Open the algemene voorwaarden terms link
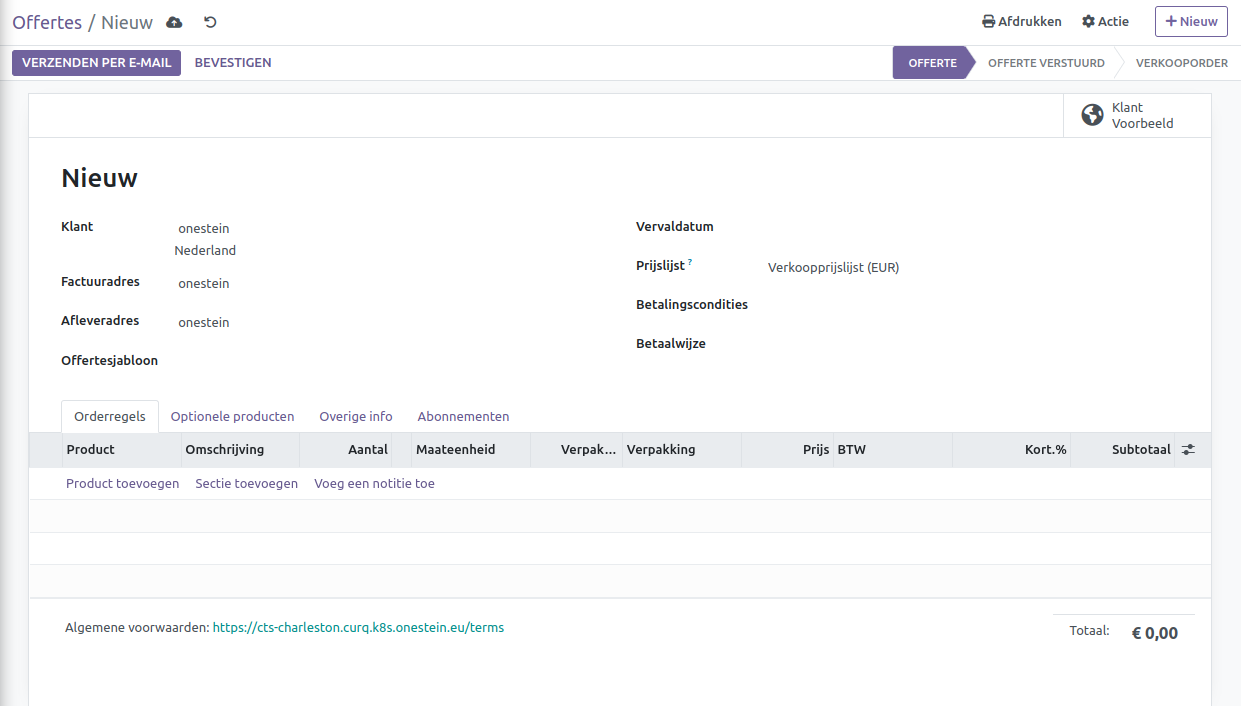 pyautogui.click(x=358, y=628)
